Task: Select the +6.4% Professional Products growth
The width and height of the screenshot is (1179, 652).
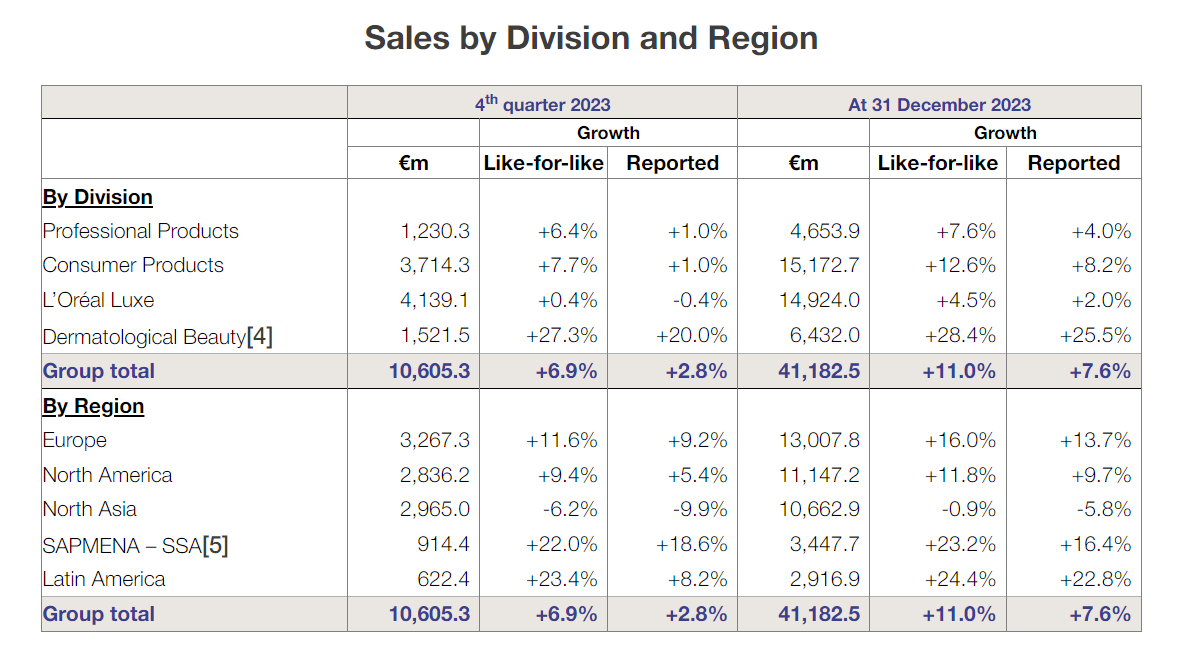Action: 568,231
